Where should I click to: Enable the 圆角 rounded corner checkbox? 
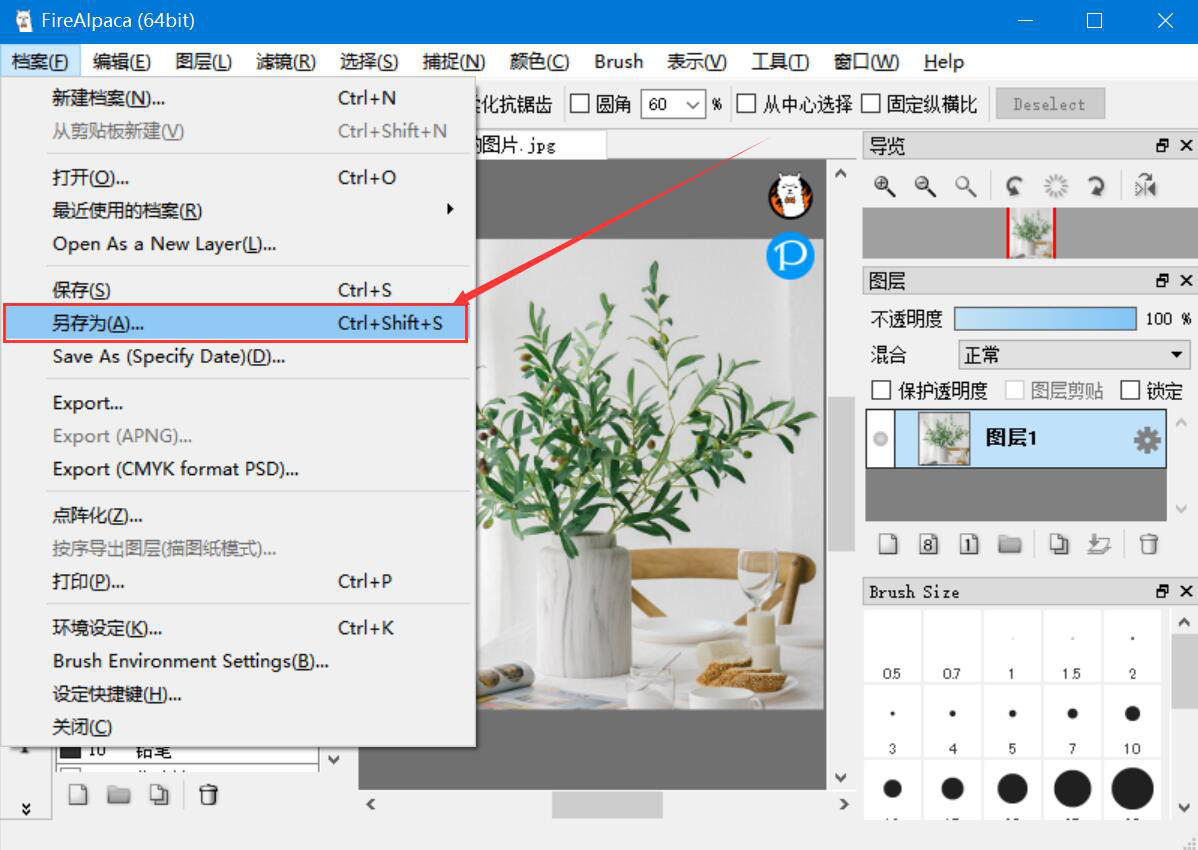click(580, 103)
